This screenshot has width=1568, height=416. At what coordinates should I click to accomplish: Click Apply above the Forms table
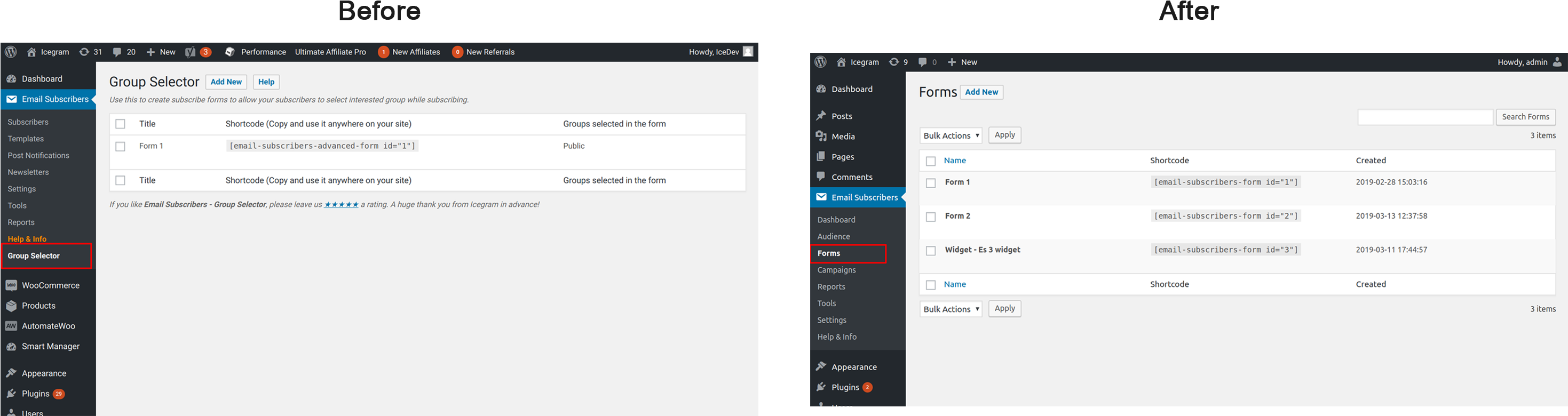1004,135
